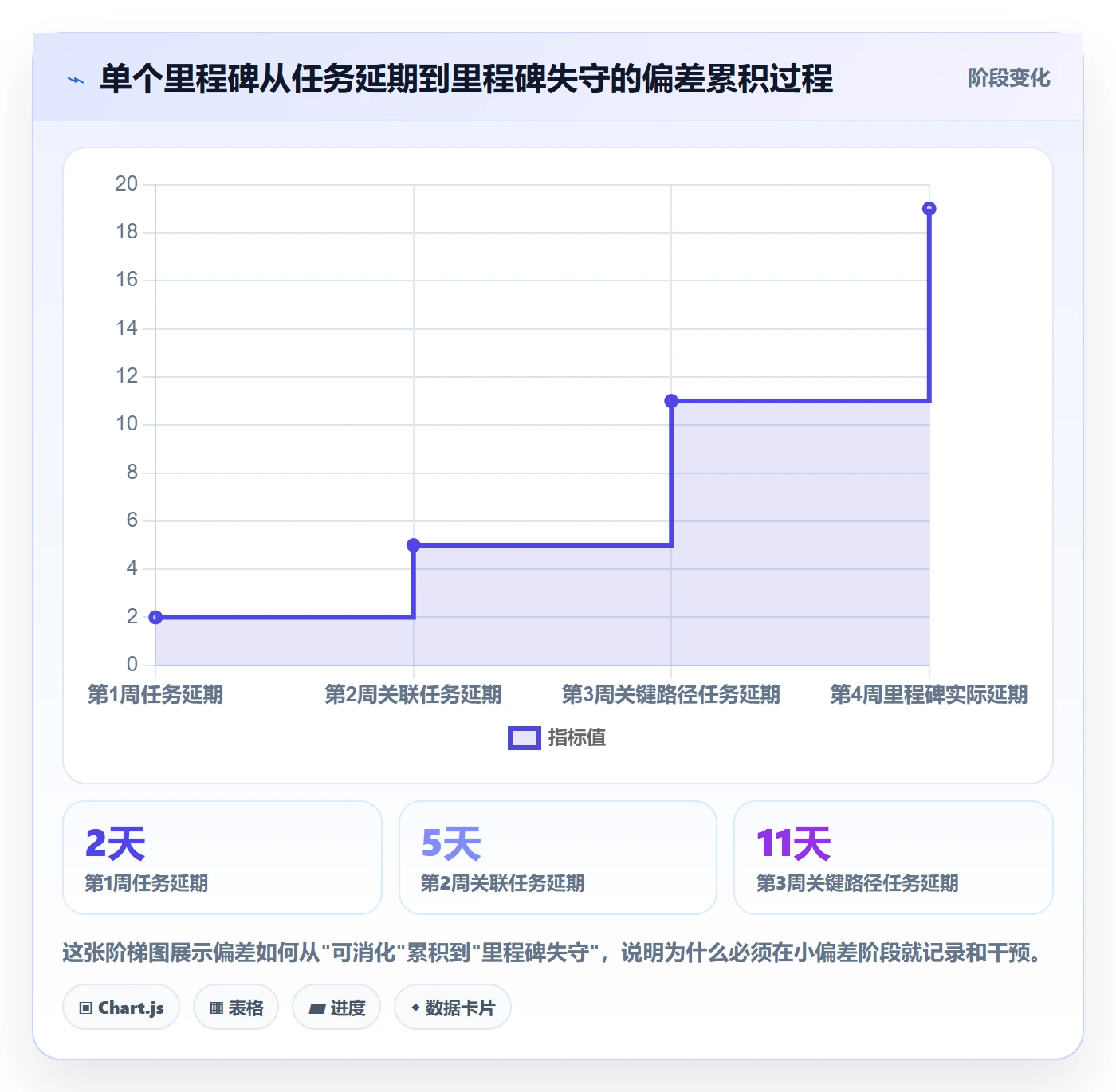Click the chart title 单个里程碑从任务延期到里程碑失守的偏差累积过程
Screen dimensions: 1116x1092
(x=466, y=79)
